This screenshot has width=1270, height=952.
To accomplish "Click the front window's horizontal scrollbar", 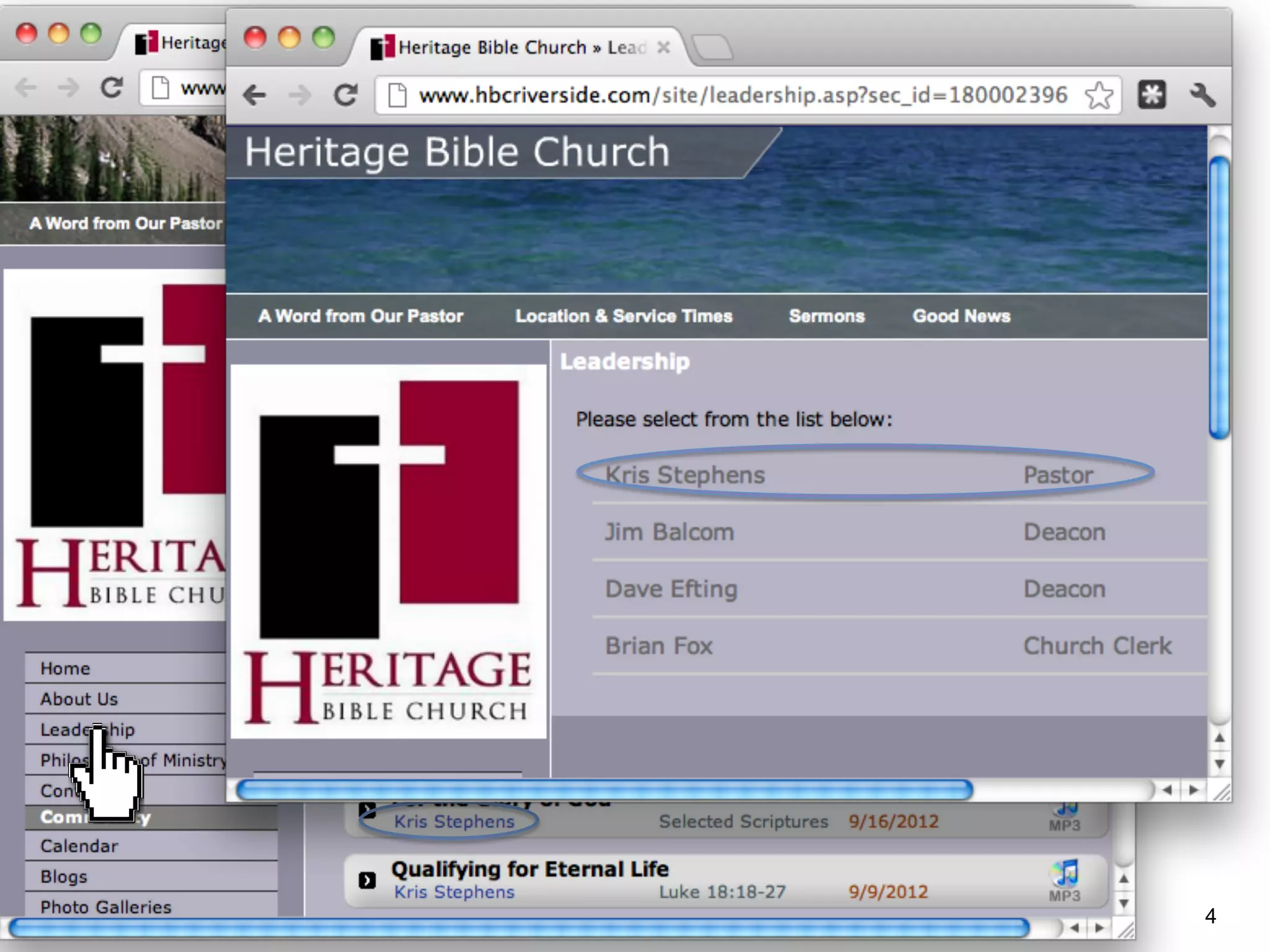I will tap(605, 790).
